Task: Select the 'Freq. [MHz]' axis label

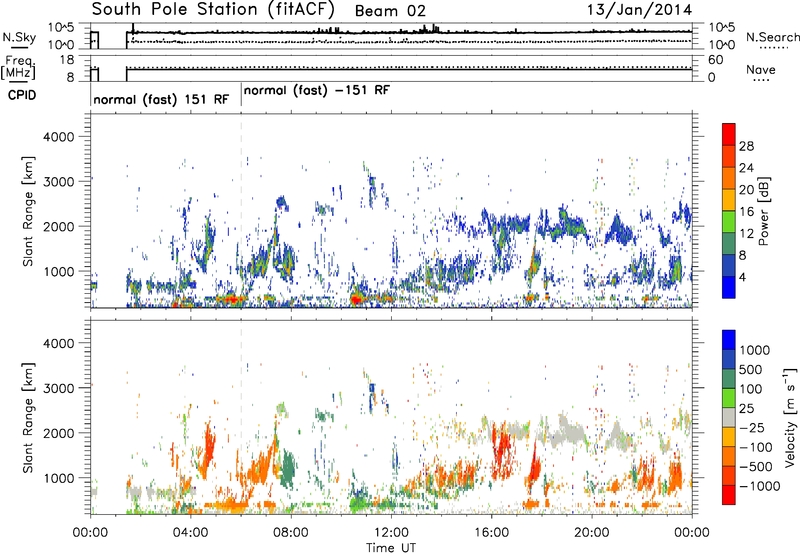Action: pyautogui.click(x=19, y=67)
